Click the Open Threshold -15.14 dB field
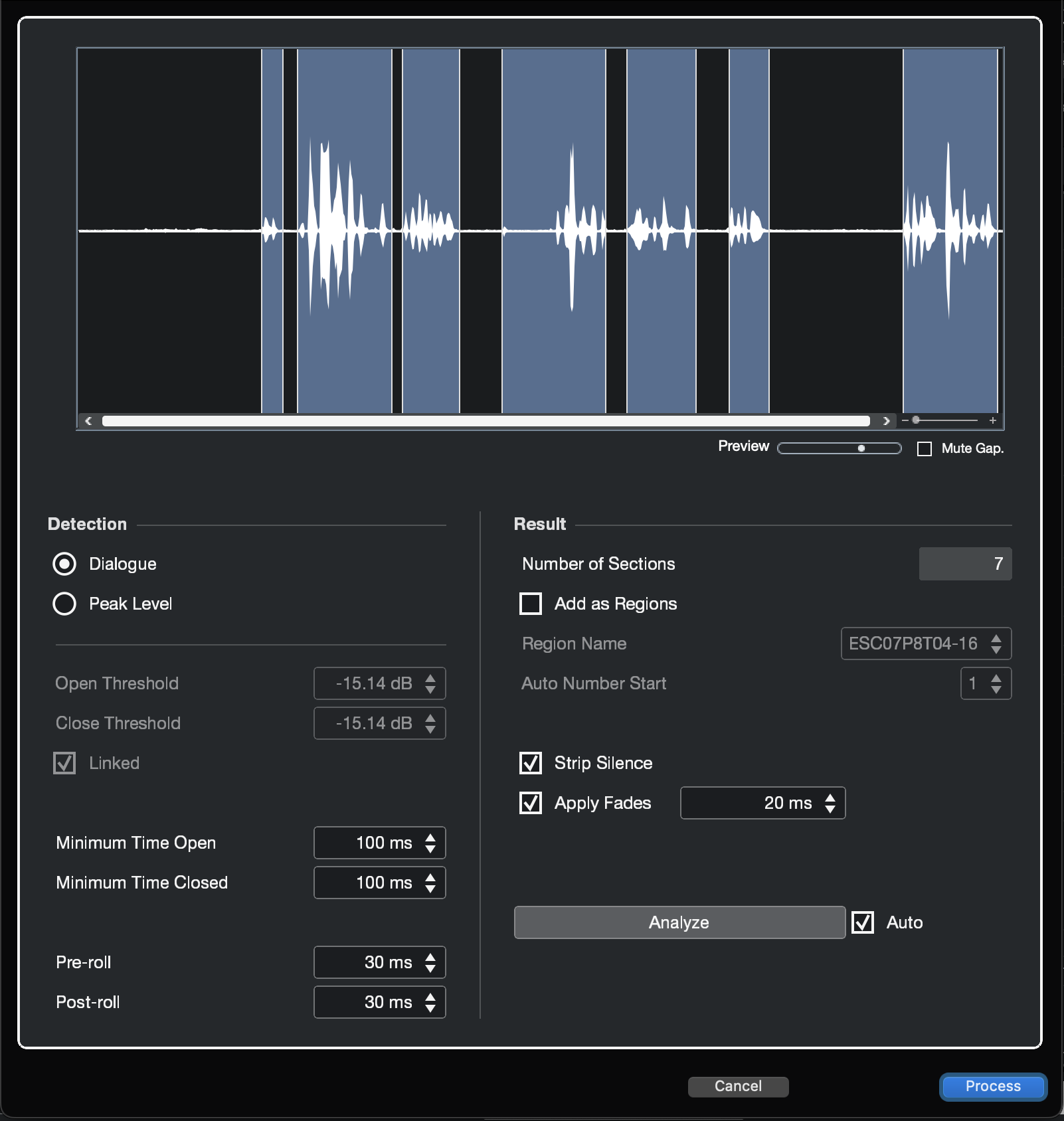Image resolution: width=1064 pixels, height=1121 pixels. (380, 683)
